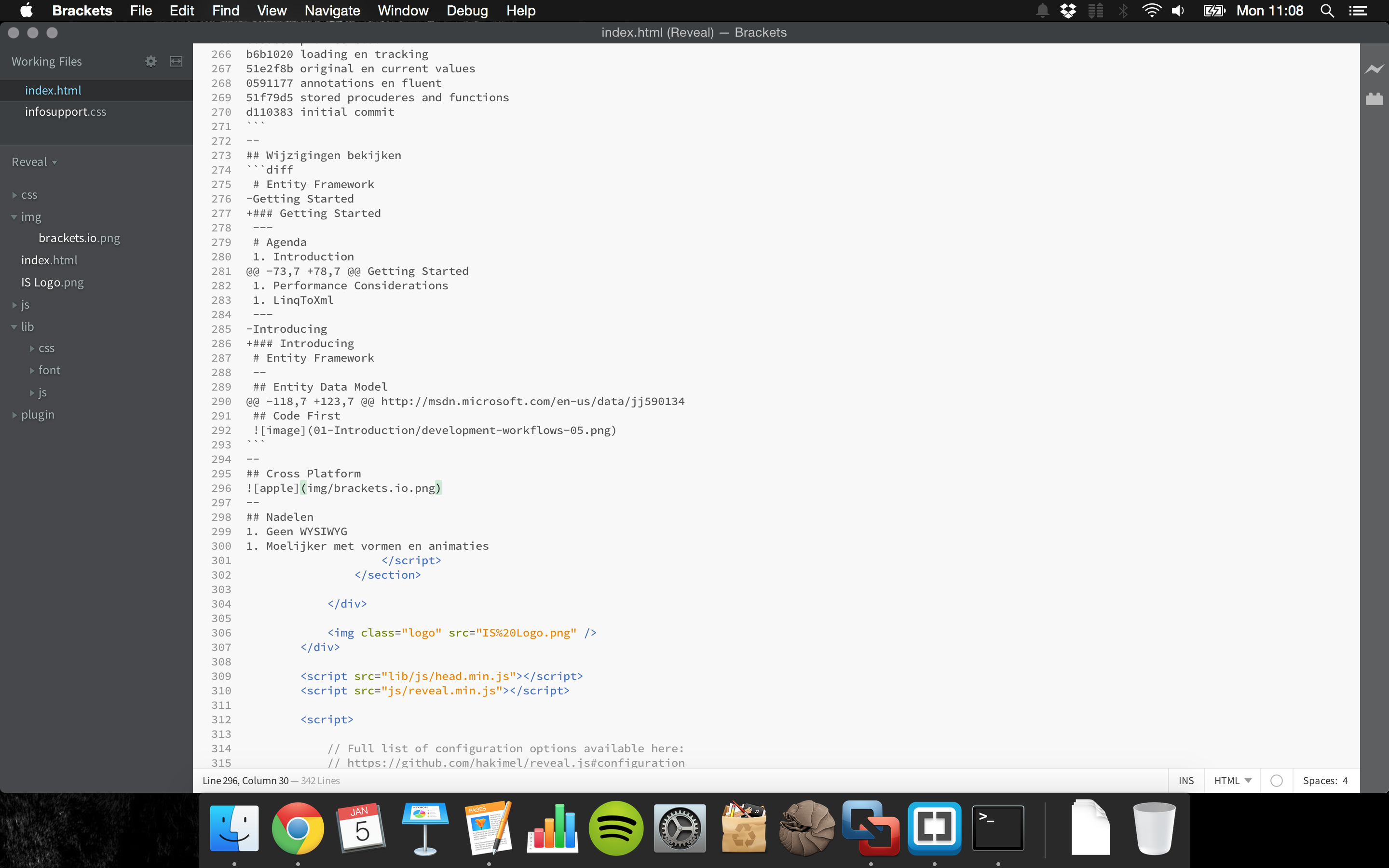Toggle INS insert mode indicator
The image size is (1389, 868).
coord(1186,780)
